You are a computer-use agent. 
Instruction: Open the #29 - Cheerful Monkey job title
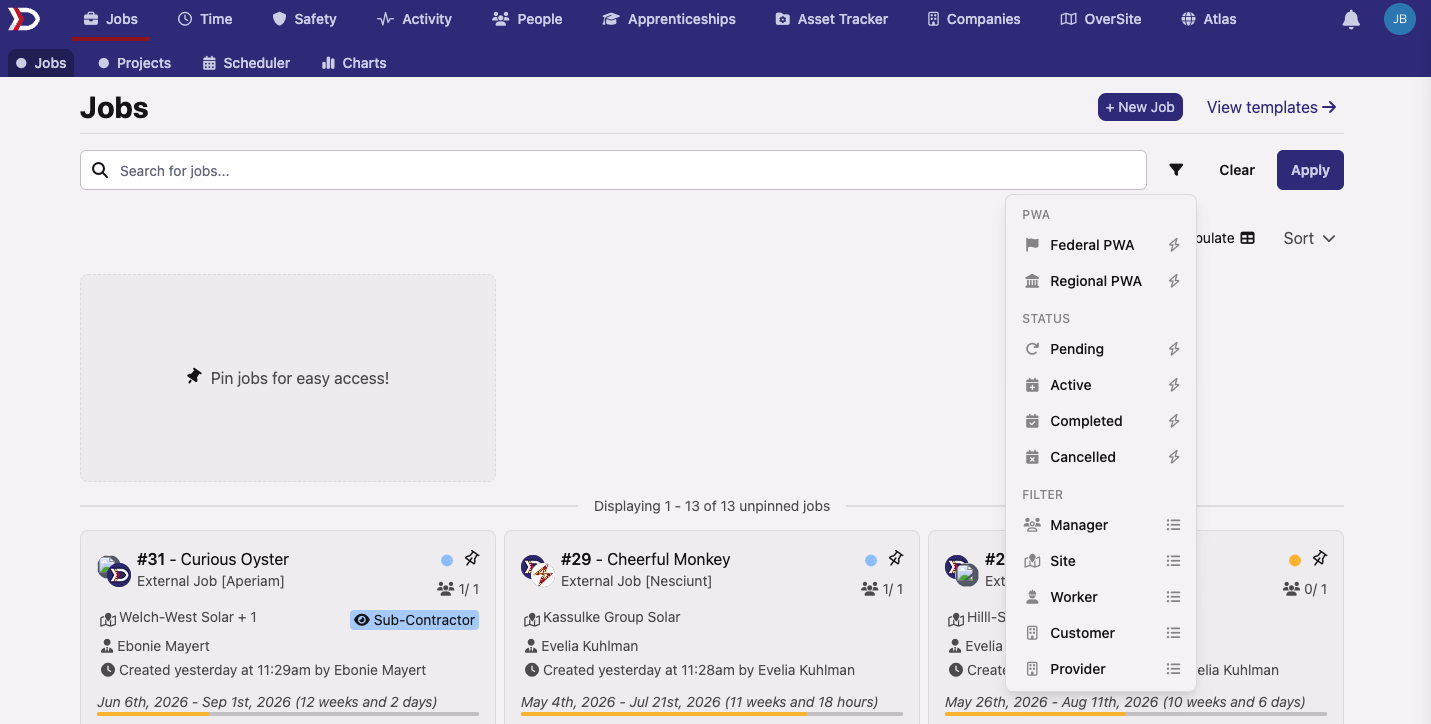(x=646, y=559)
